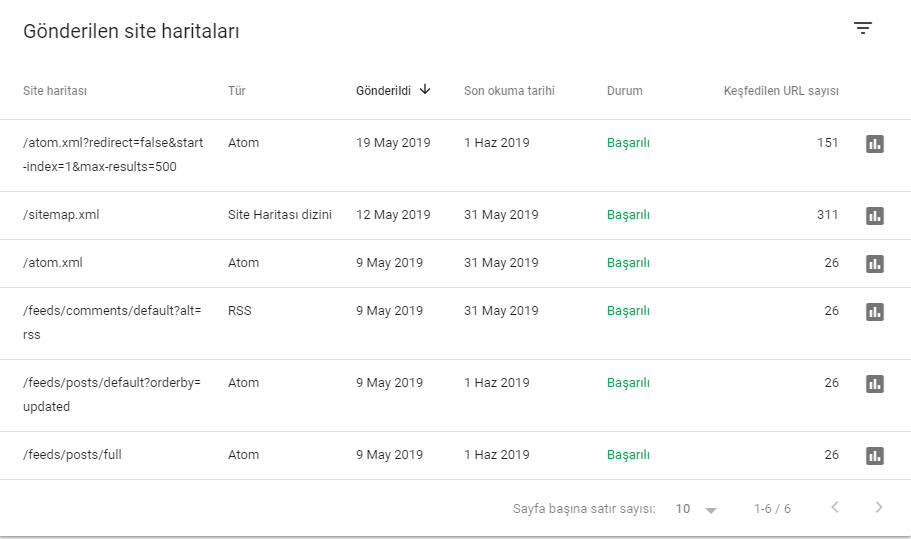Select the /atom.xml?redirect=false sitemap row

456,156
